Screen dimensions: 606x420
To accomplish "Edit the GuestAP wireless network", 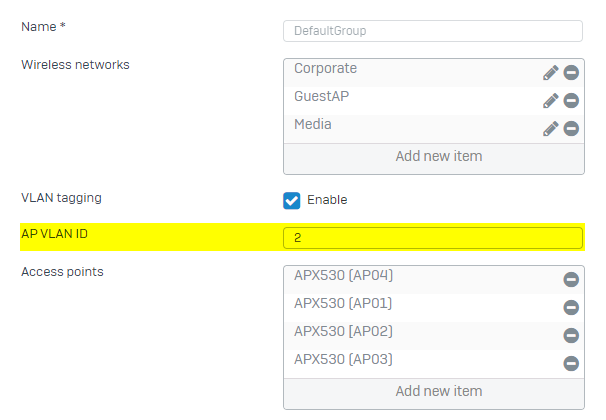I will (x=551, y=101).
